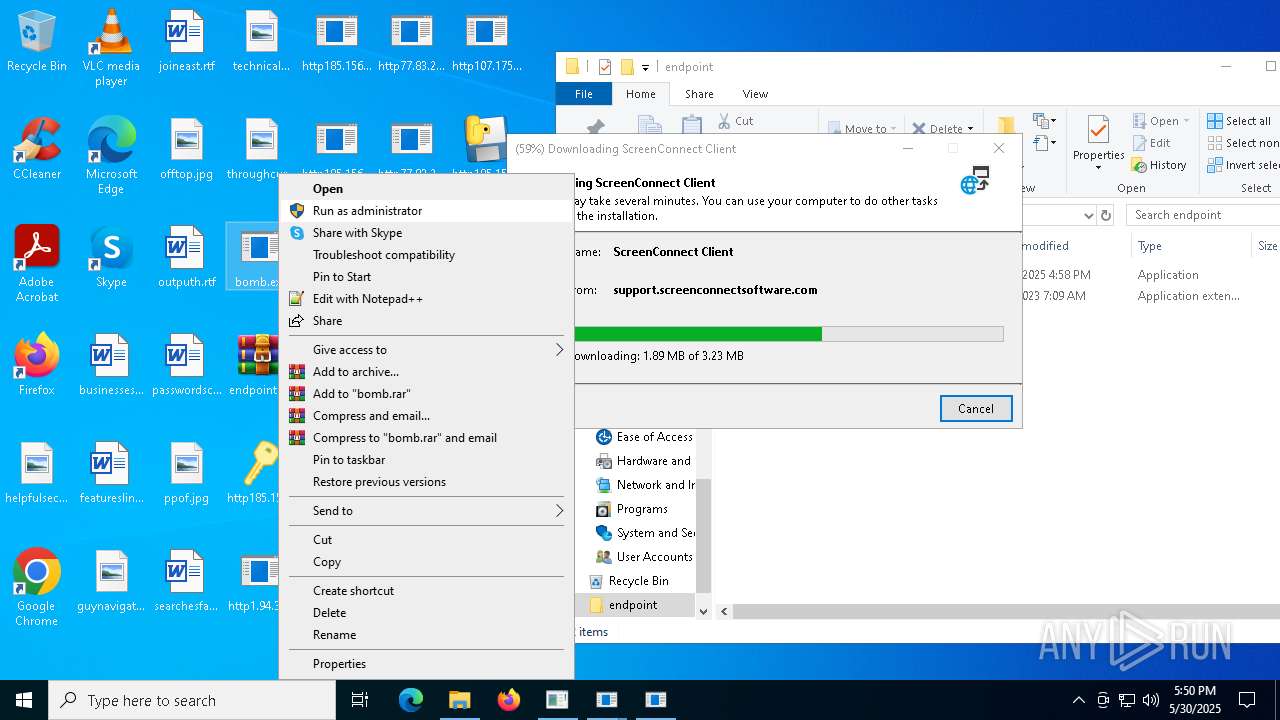Click Select all in Explorer ribbon
The image size is (1280, 720).
[x=1239, y=121]
